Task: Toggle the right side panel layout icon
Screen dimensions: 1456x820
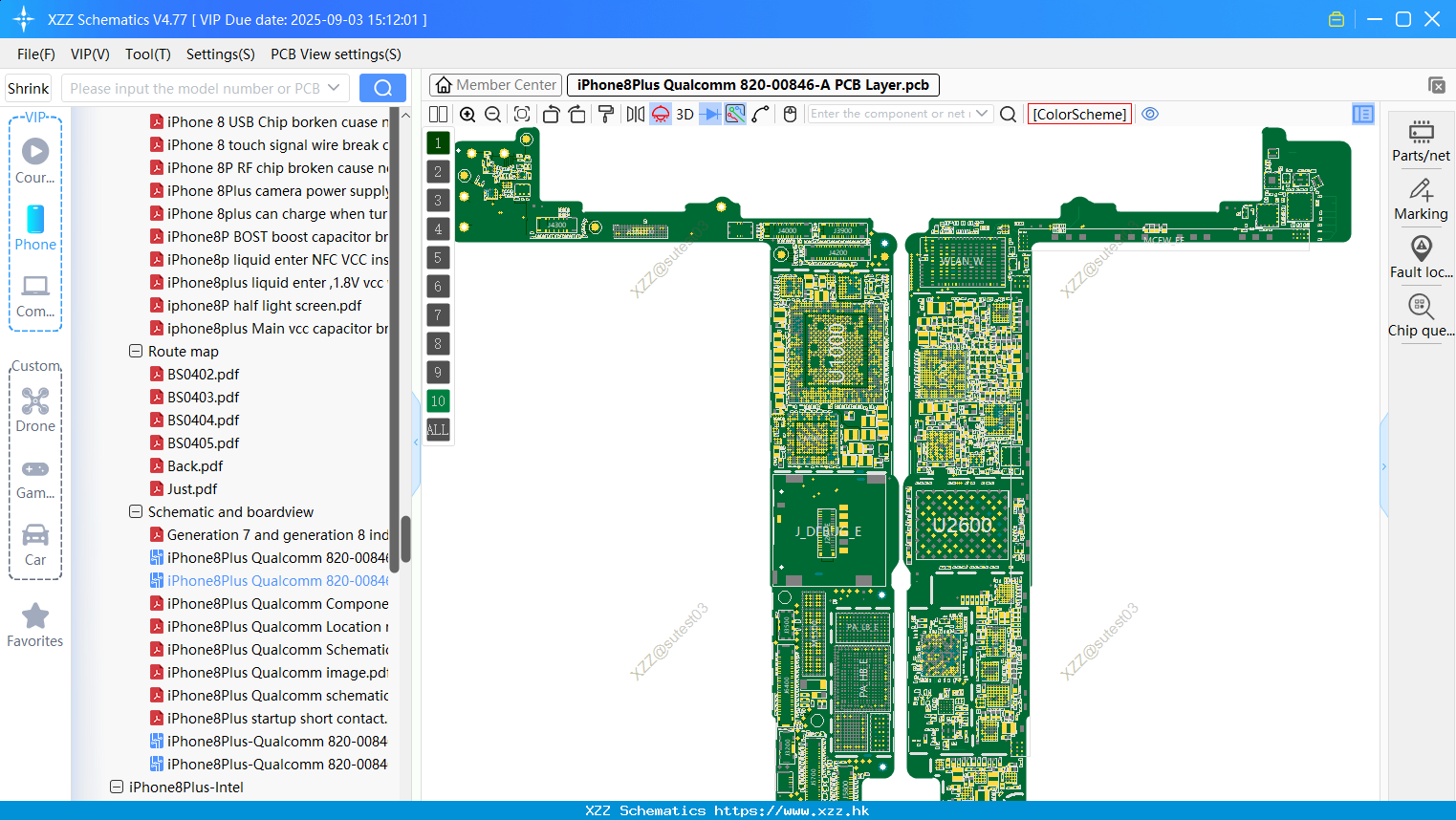Action: [1363, 115]
